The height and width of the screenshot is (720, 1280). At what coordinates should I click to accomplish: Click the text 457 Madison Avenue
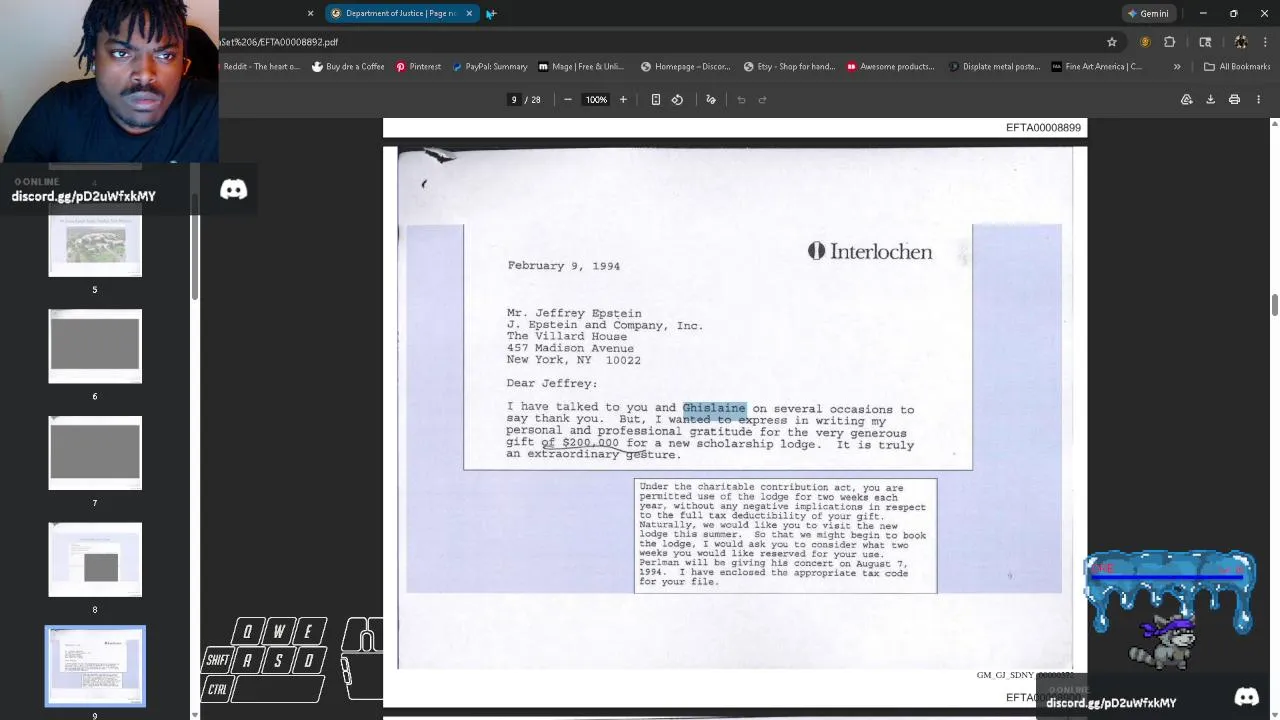570,348
